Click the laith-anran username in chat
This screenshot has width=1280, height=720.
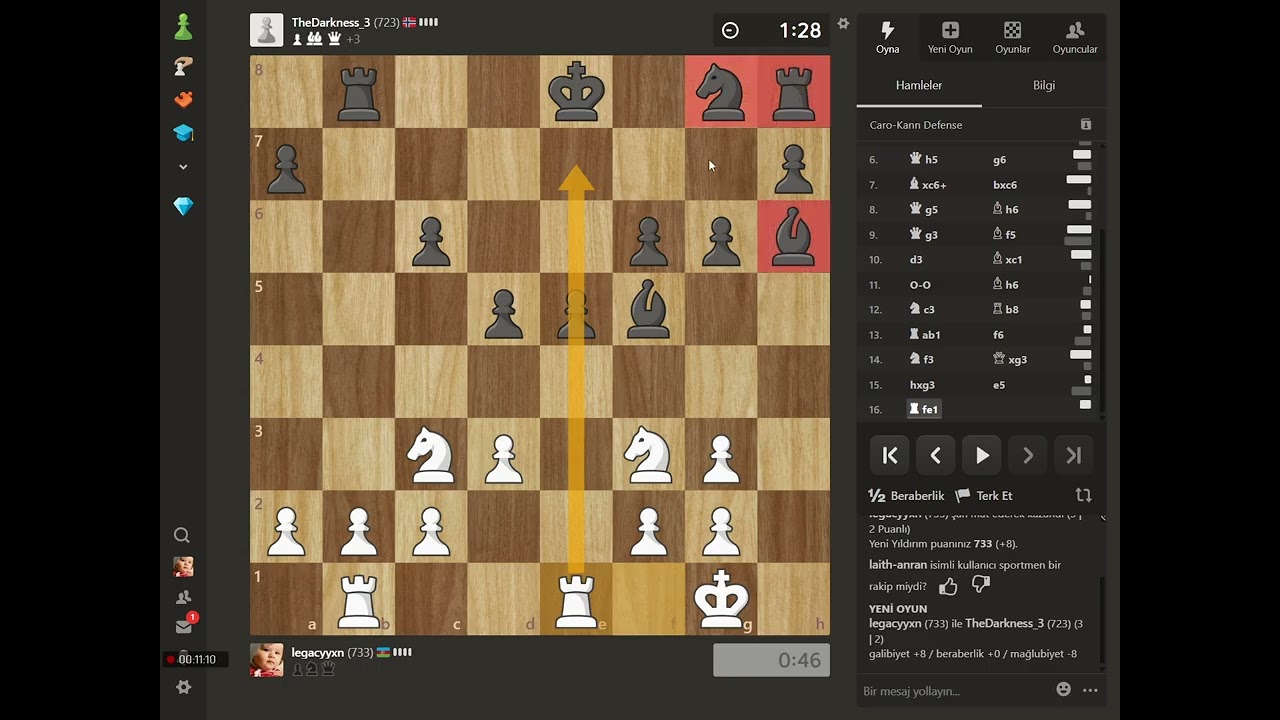[x=898, y=565]
